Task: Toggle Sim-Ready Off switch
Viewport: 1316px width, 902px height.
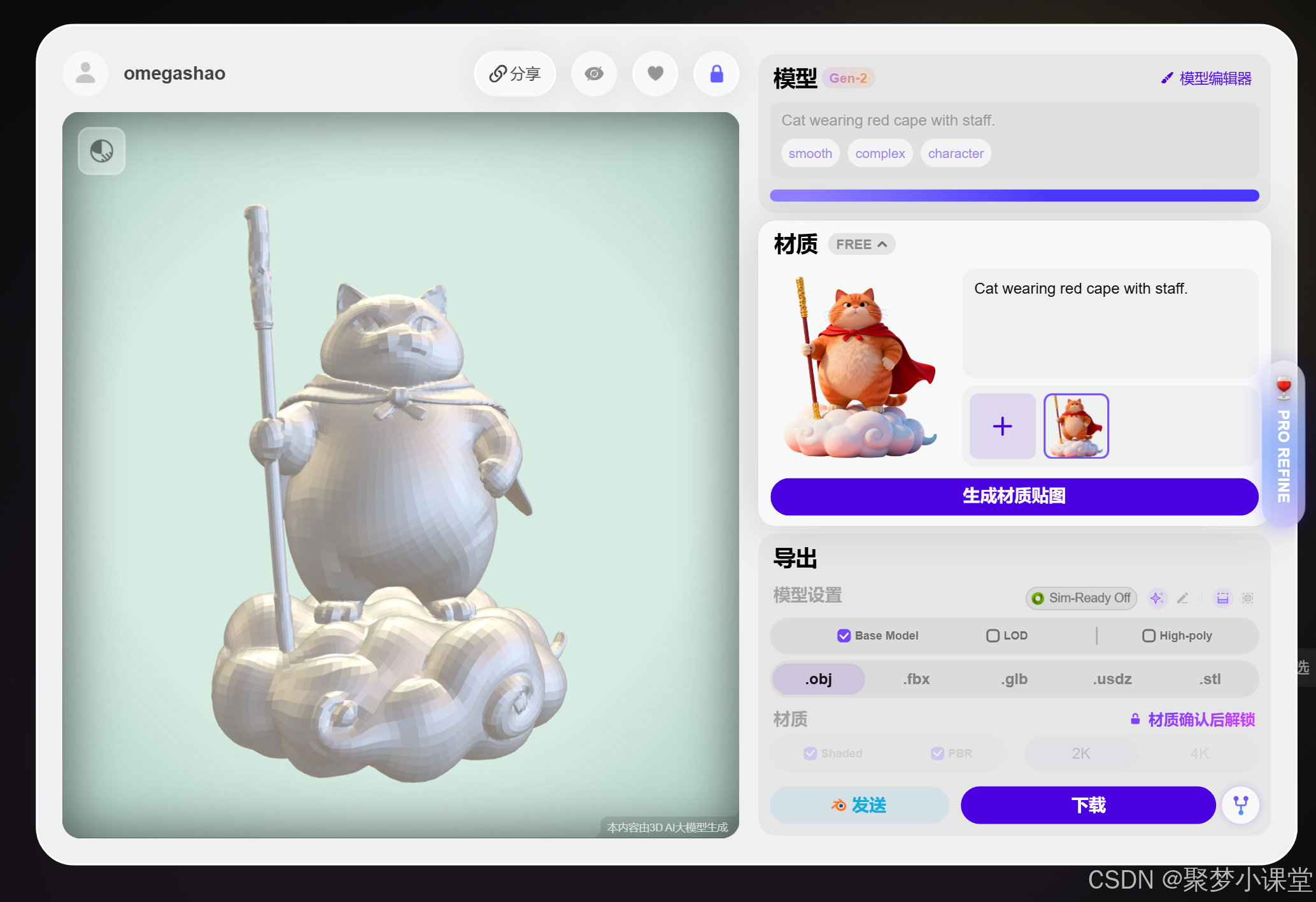Action: (1080, 598)
